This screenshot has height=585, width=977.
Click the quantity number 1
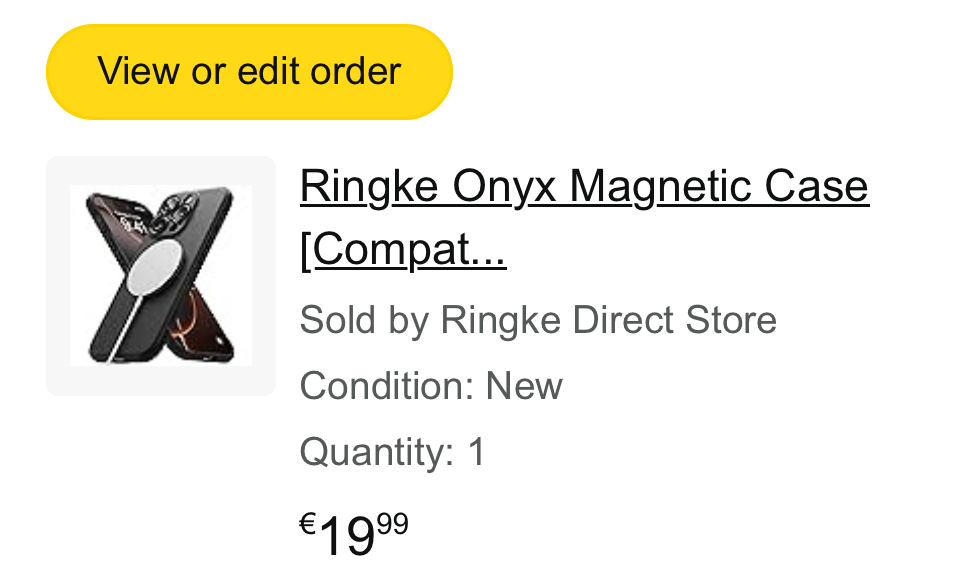477,452
